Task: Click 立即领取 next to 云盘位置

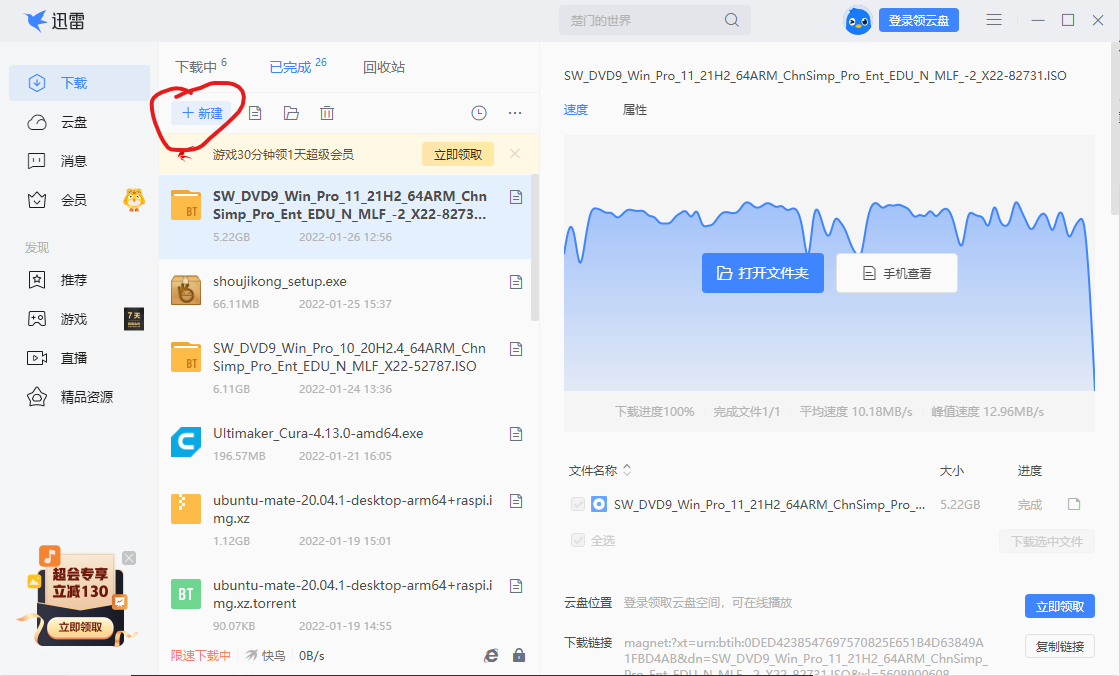Action: (1060, 607)
